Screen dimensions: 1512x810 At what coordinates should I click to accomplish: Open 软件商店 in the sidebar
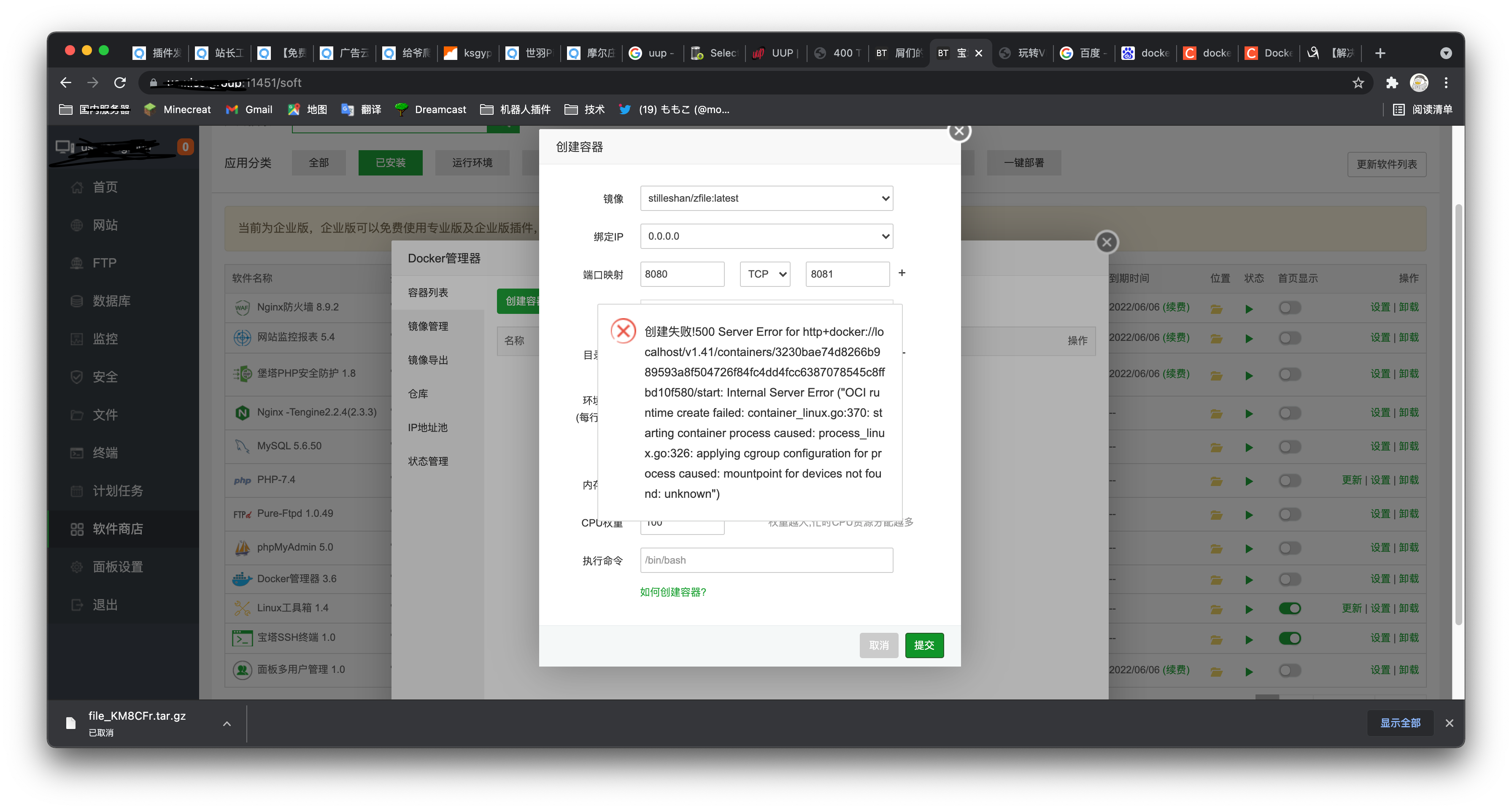[x=117, y=529]
